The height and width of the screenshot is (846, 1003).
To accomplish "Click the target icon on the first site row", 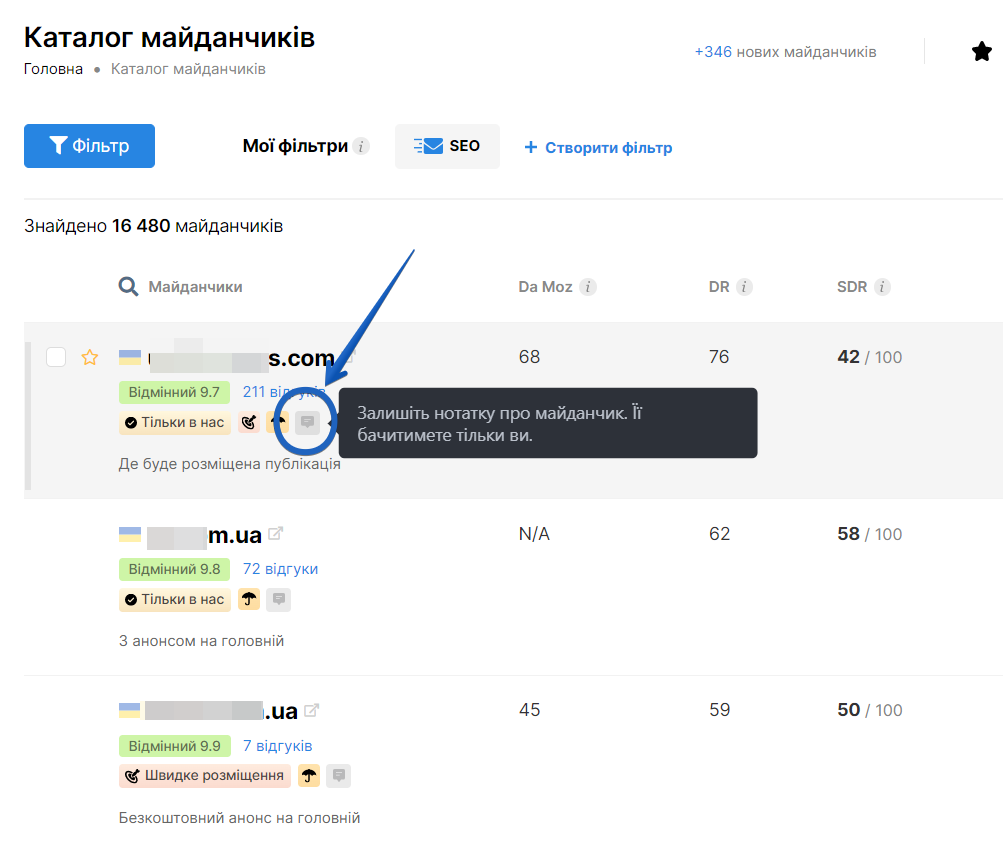I will click(249, 423).
